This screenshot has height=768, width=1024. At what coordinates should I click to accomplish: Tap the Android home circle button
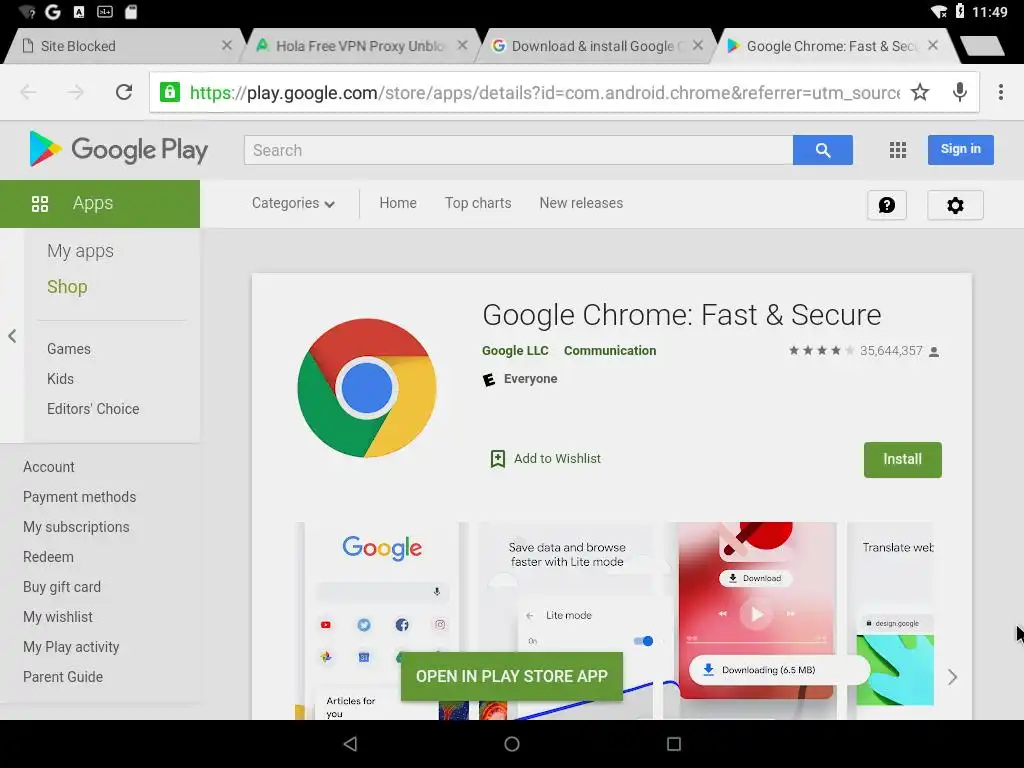[512, 744]
